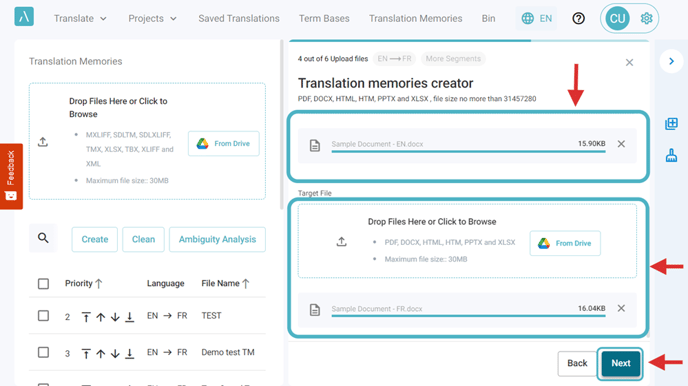Screen dimensions: 688x386
Task: Click the broom clean icon in sidebar
Action: point(671,155)
